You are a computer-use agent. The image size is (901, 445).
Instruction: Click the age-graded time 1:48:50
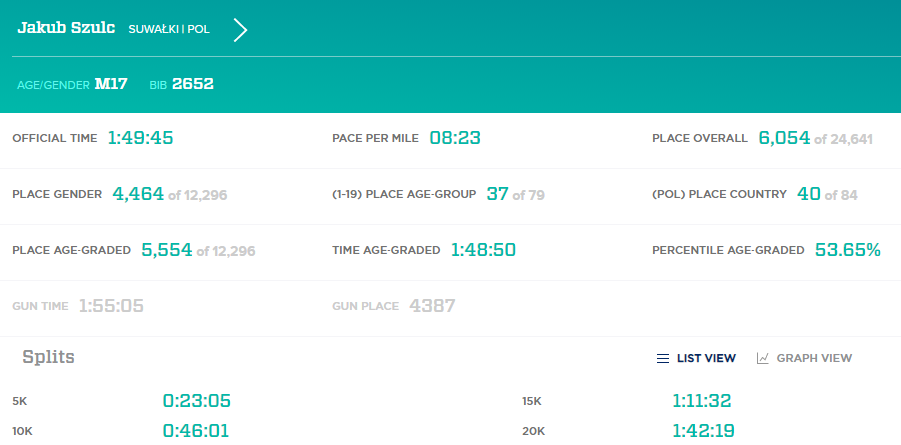483,250
